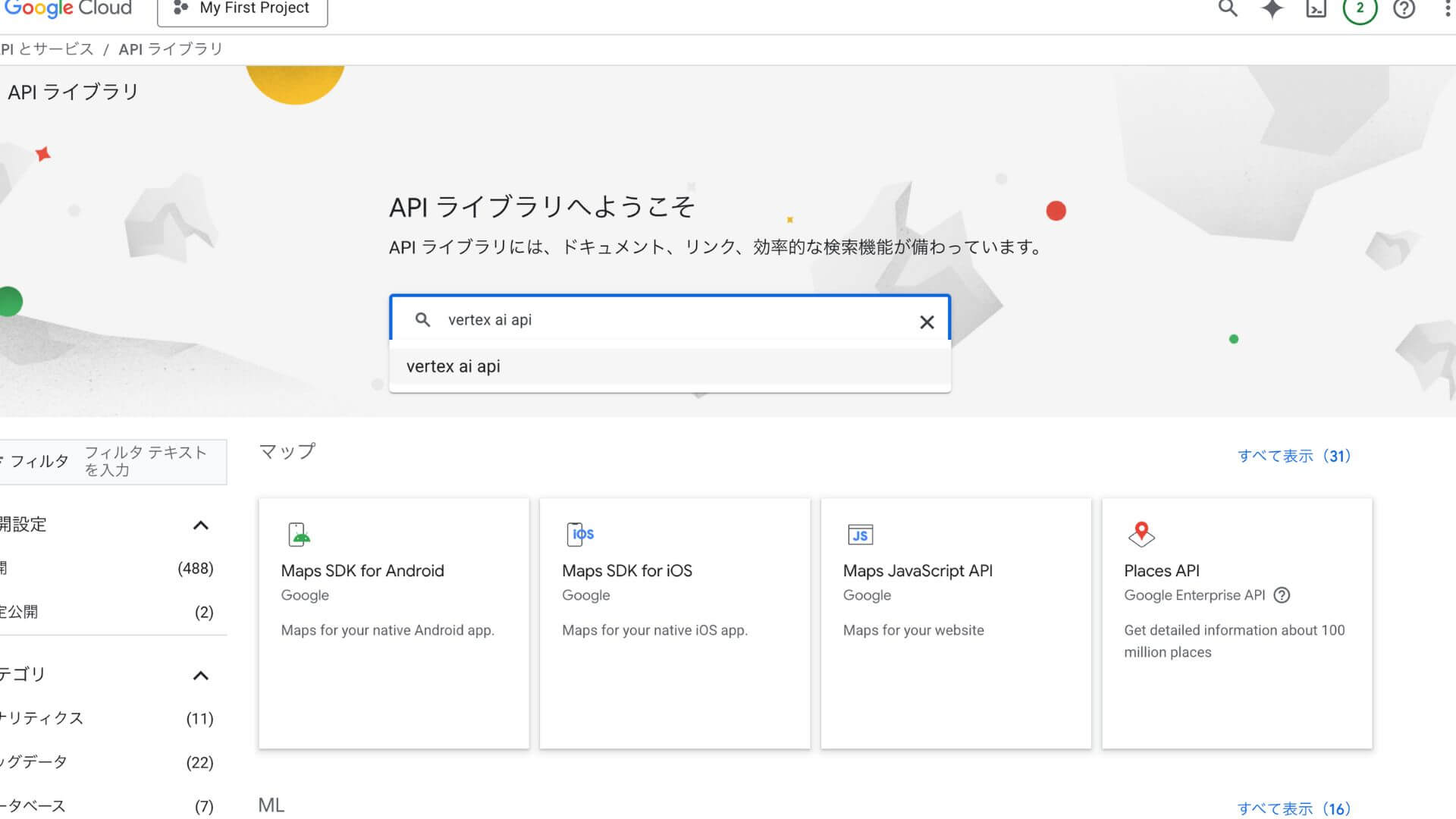Select the big data category with 22 items
Image resolution: width=1456 pixels, height=819 pixels.
[107, 762]
